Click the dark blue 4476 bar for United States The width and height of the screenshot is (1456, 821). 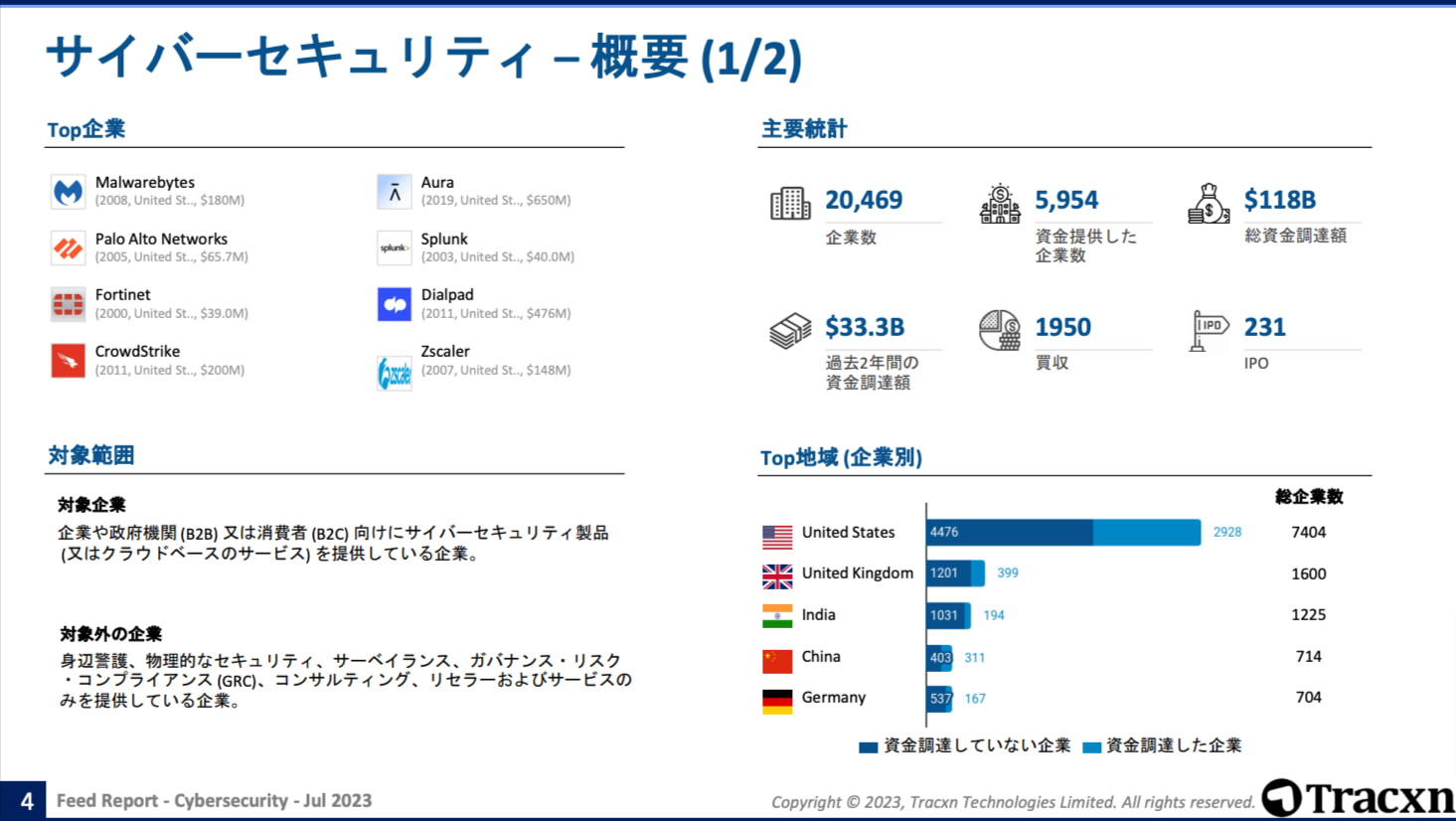tap(1010, 532)
